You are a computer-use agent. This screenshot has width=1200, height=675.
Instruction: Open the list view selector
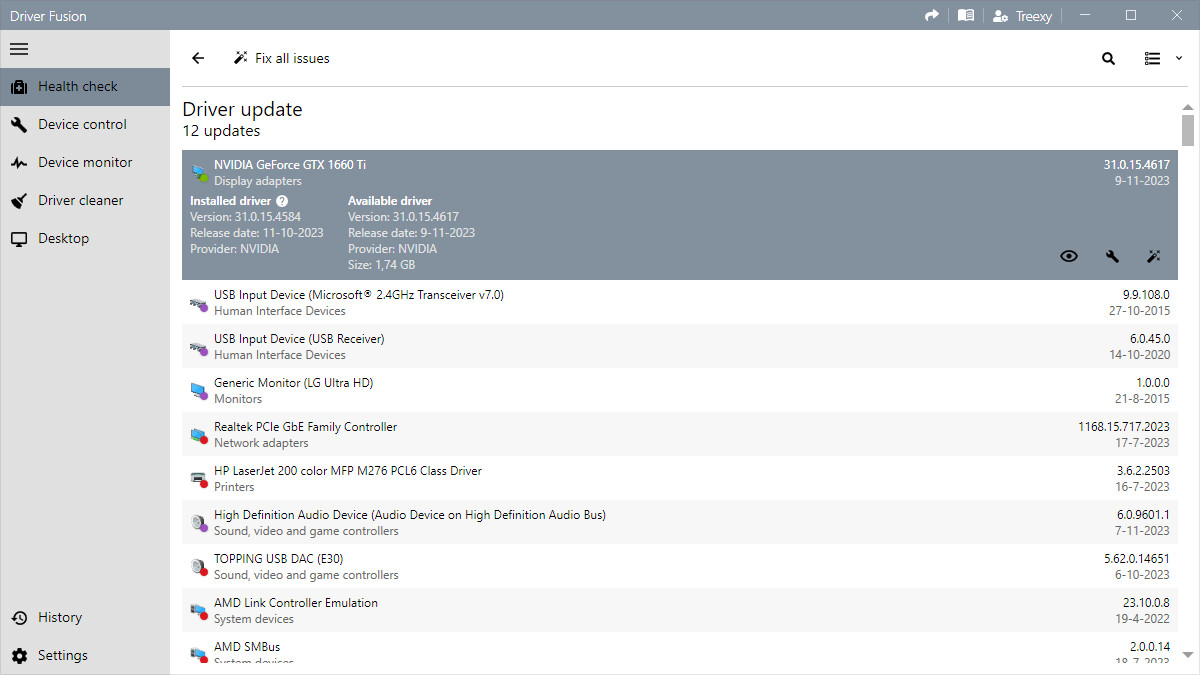[x=1152, y=58]
